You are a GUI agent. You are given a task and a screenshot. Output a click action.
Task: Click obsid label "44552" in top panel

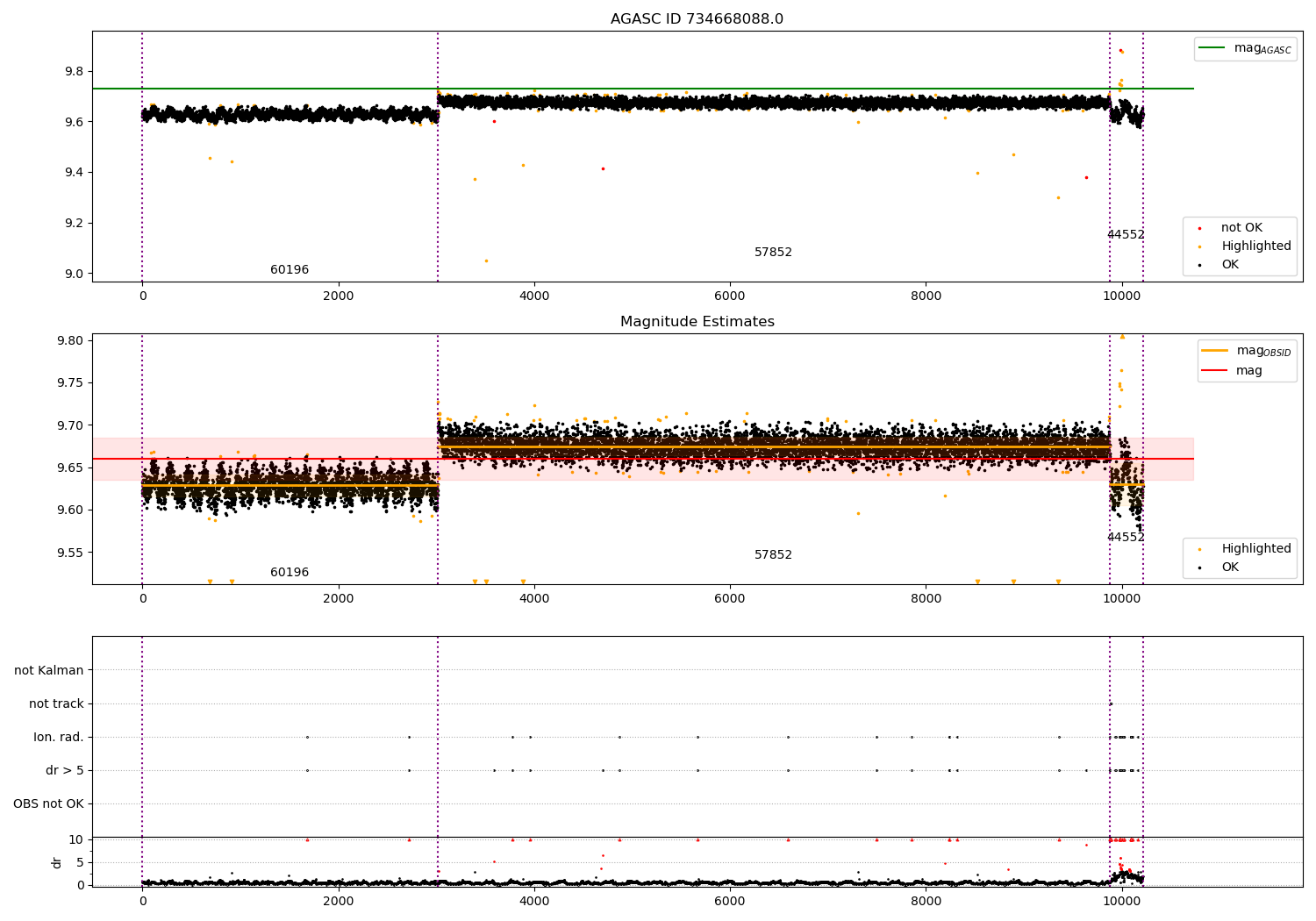point(1126,235)
